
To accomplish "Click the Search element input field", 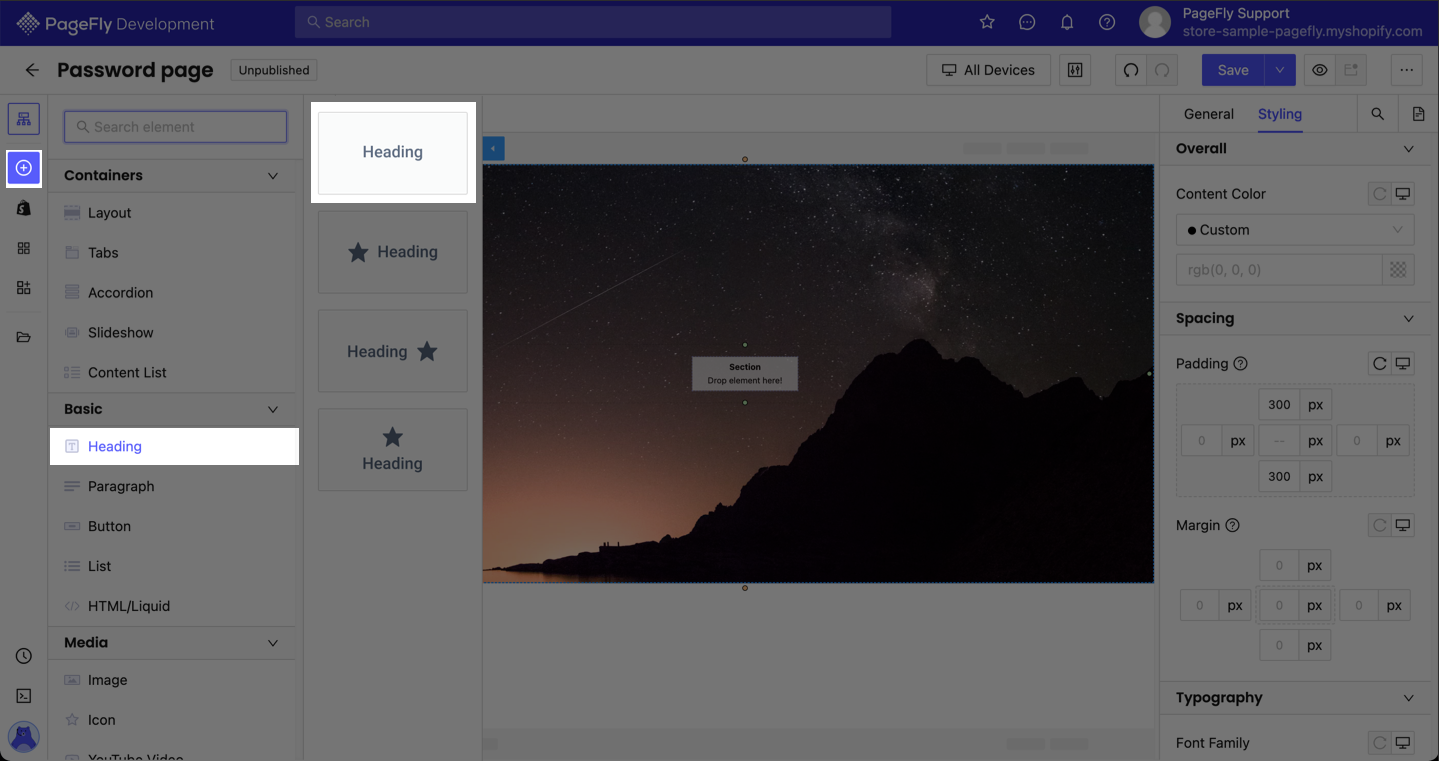I will coord(176,127).
